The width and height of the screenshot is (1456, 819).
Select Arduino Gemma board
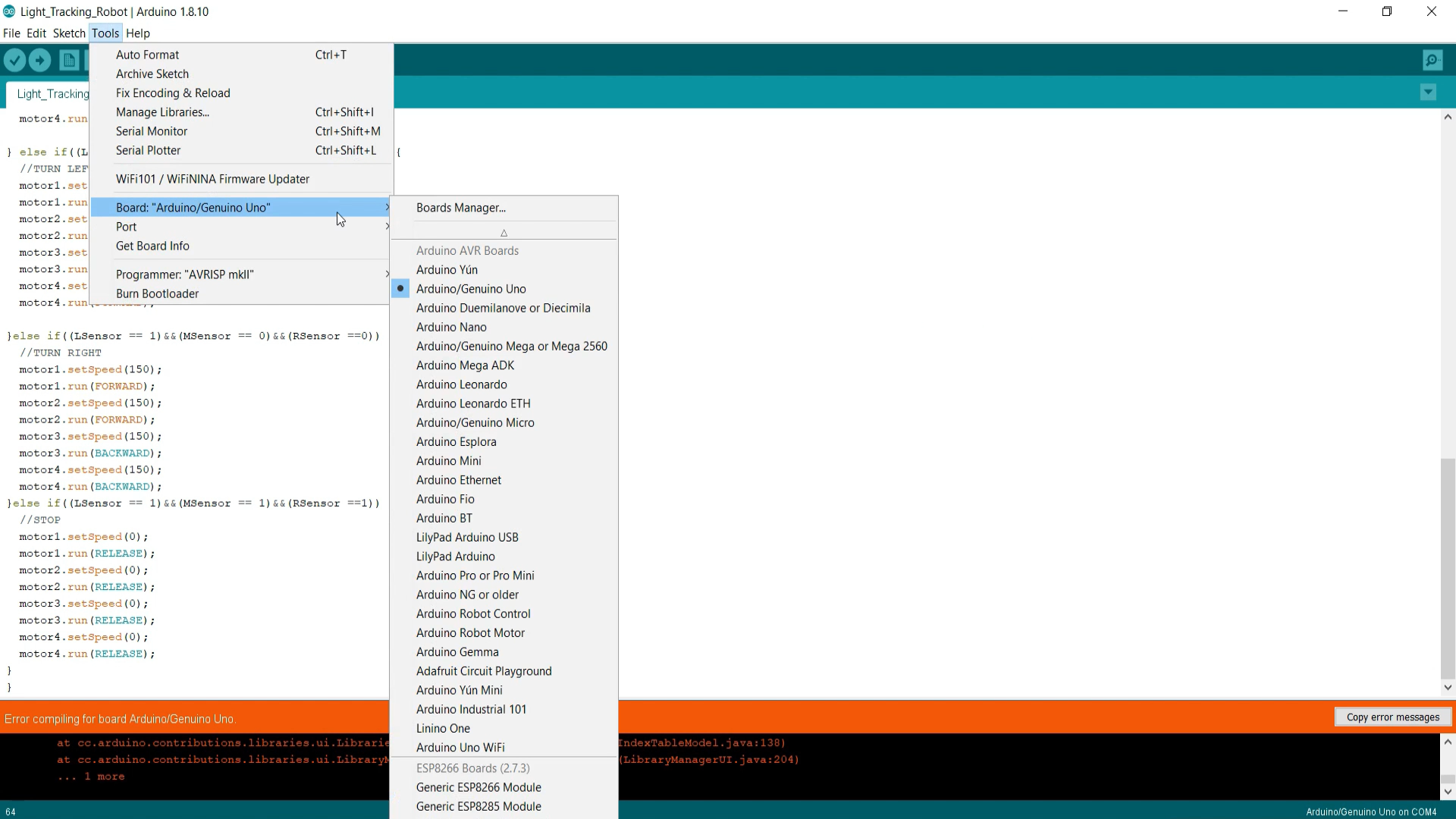(x=504, y=652)
